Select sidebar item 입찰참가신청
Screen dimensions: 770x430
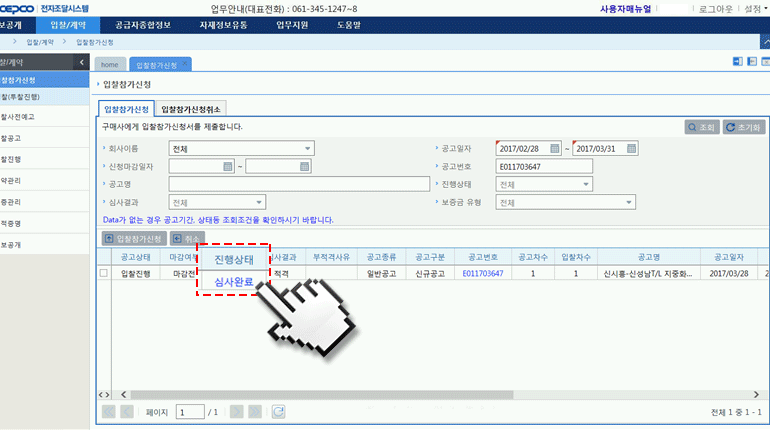click(44, 80)
